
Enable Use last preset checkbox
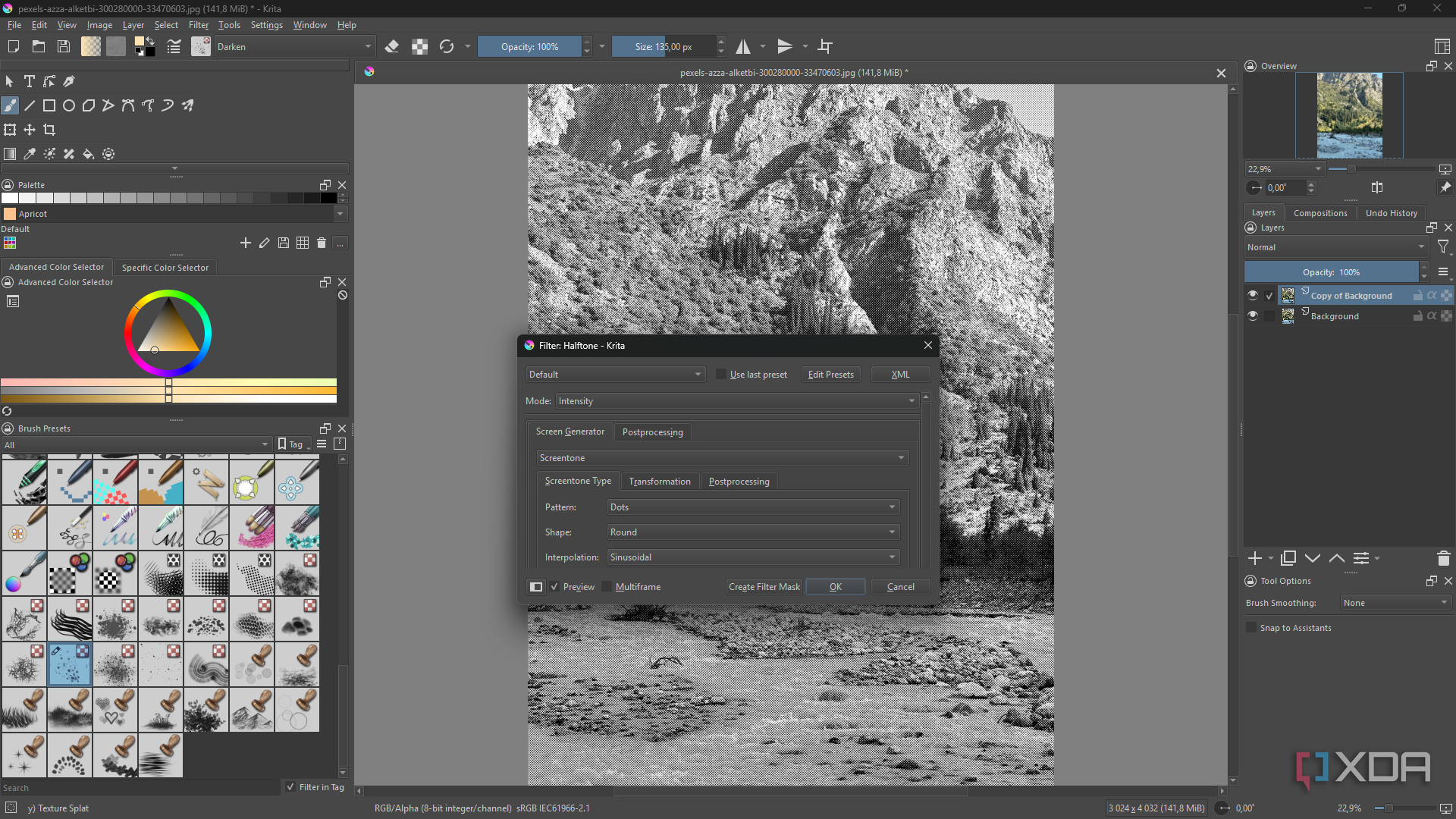[x=721, y=375]
